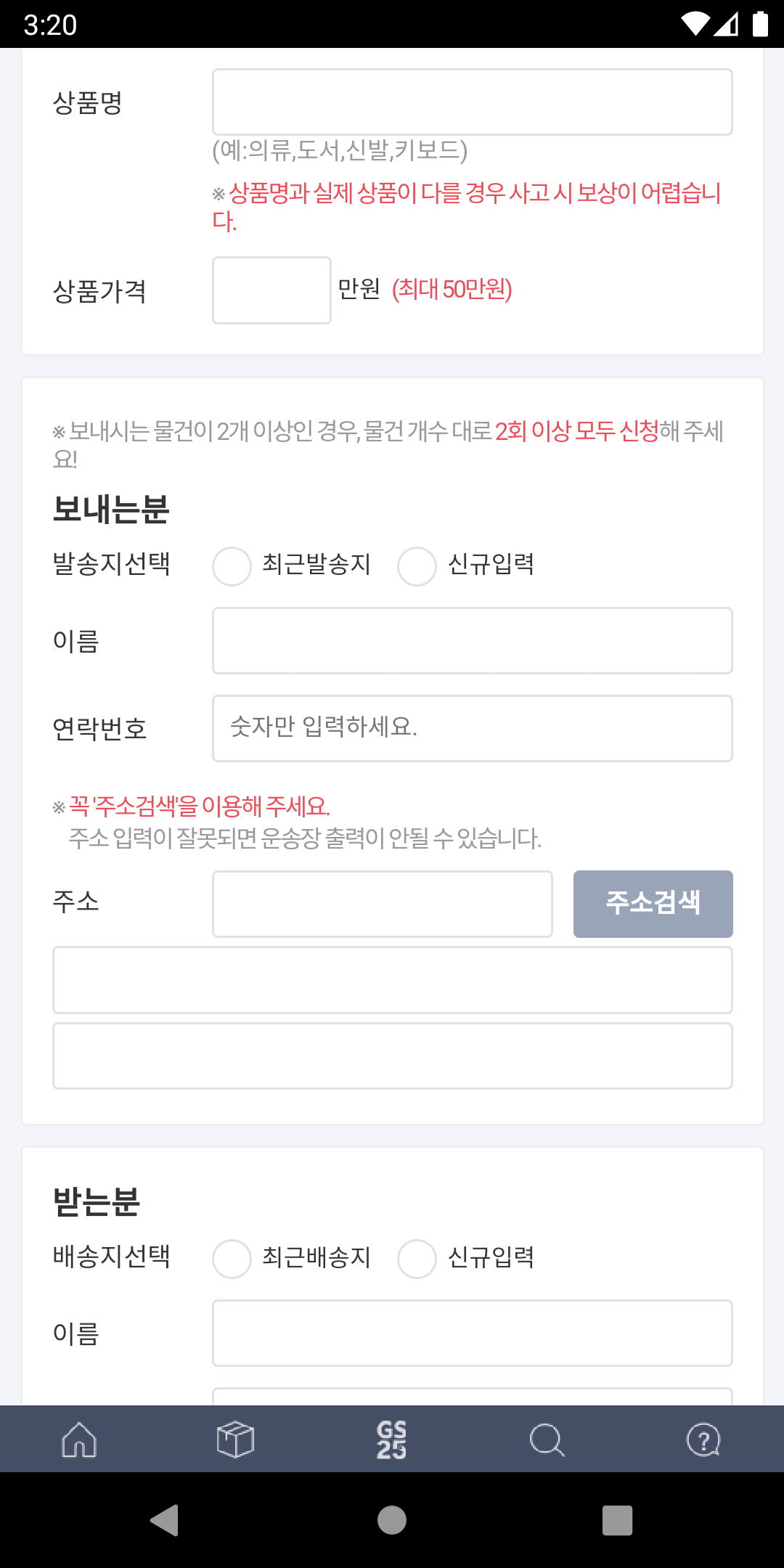Click the 주소검색 button
This screenshot has width=784, height=1568.
(653, 904)
